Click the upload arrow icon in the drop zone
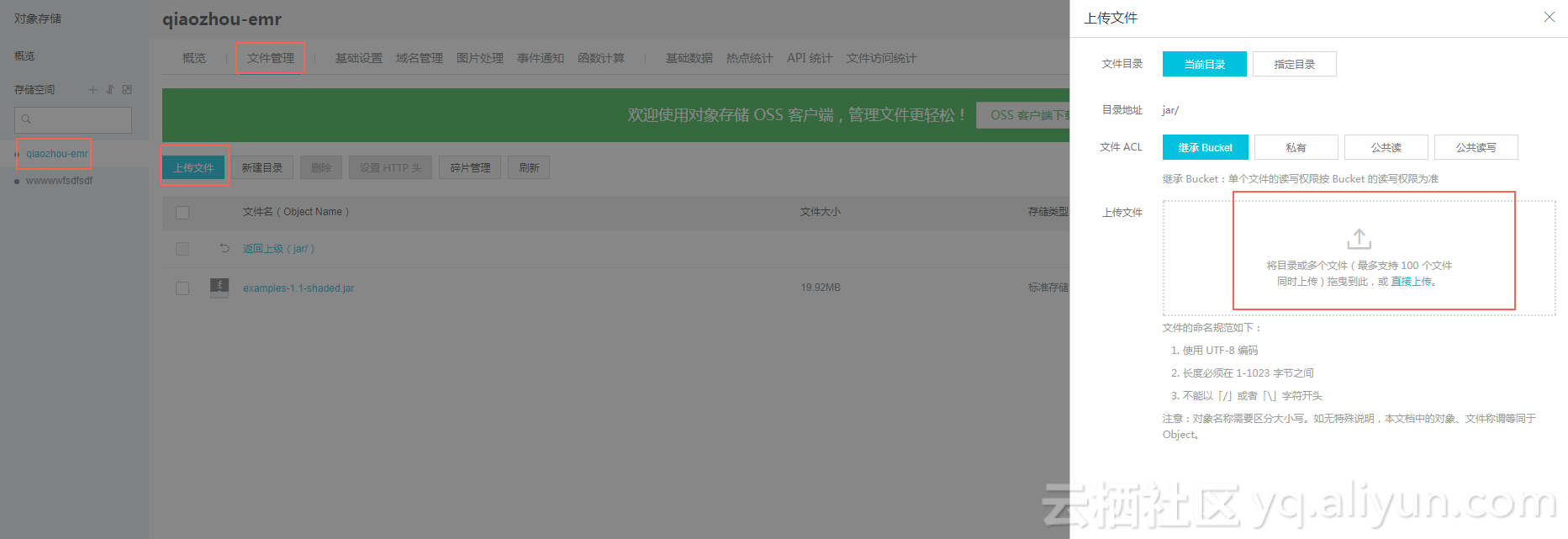The width and height of the screenshot is (1568, 539). tap(1359, 239)
